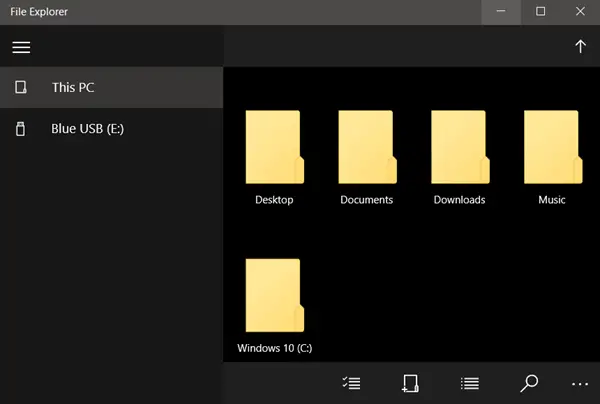Maximize the File Explorer window
The image size is (600, 404).
[x=540, y=11]
